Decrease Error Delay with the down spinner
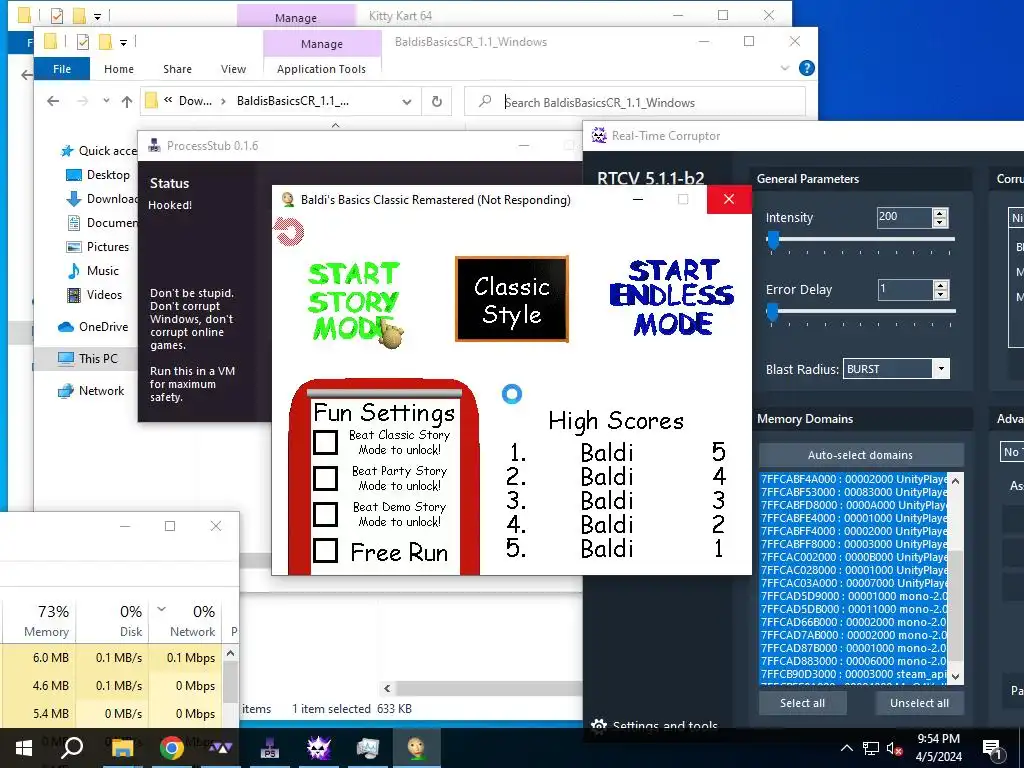This screenshot has width=1024, height=768. coord(940,295)
